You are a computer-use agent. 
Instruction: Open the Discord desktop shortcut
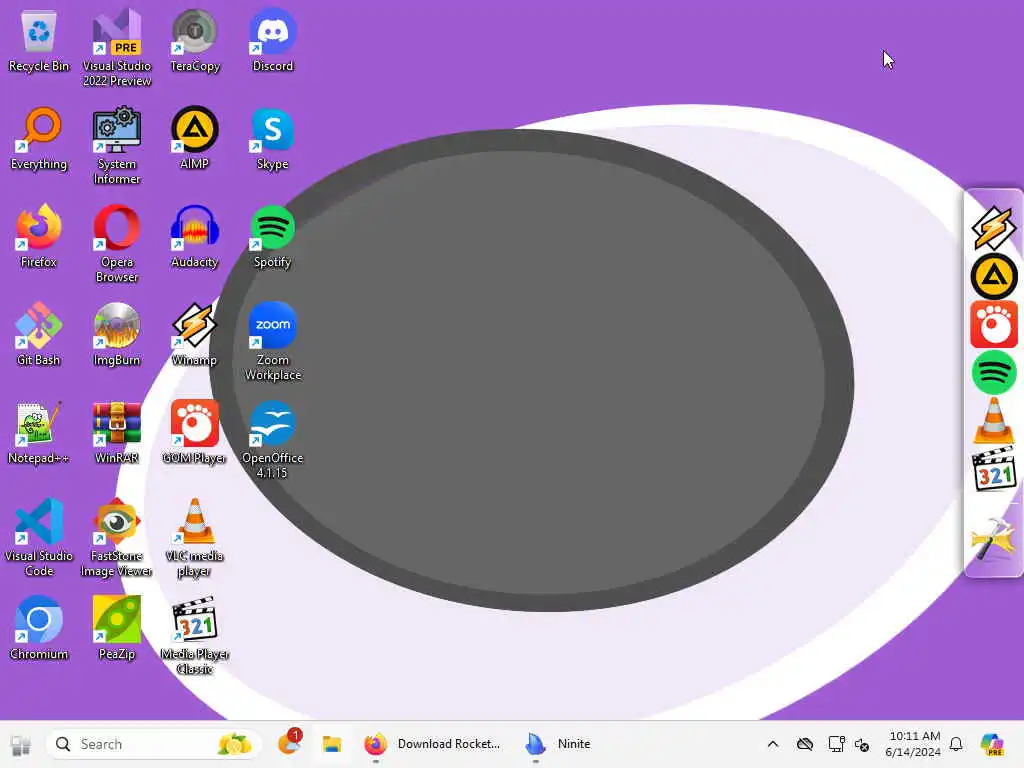[x=272, y=40]
